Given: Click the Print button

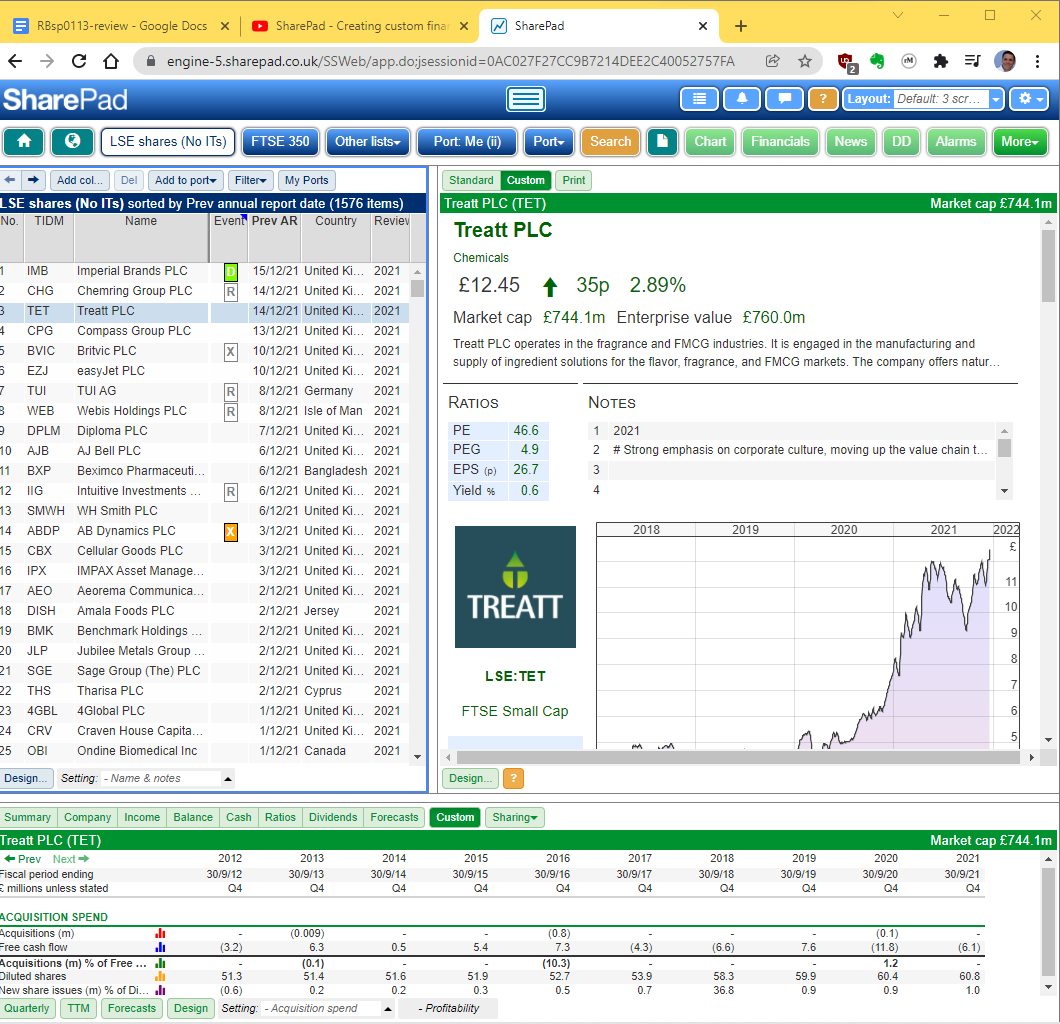Looking at the screenshot, I should click(573, 180).
